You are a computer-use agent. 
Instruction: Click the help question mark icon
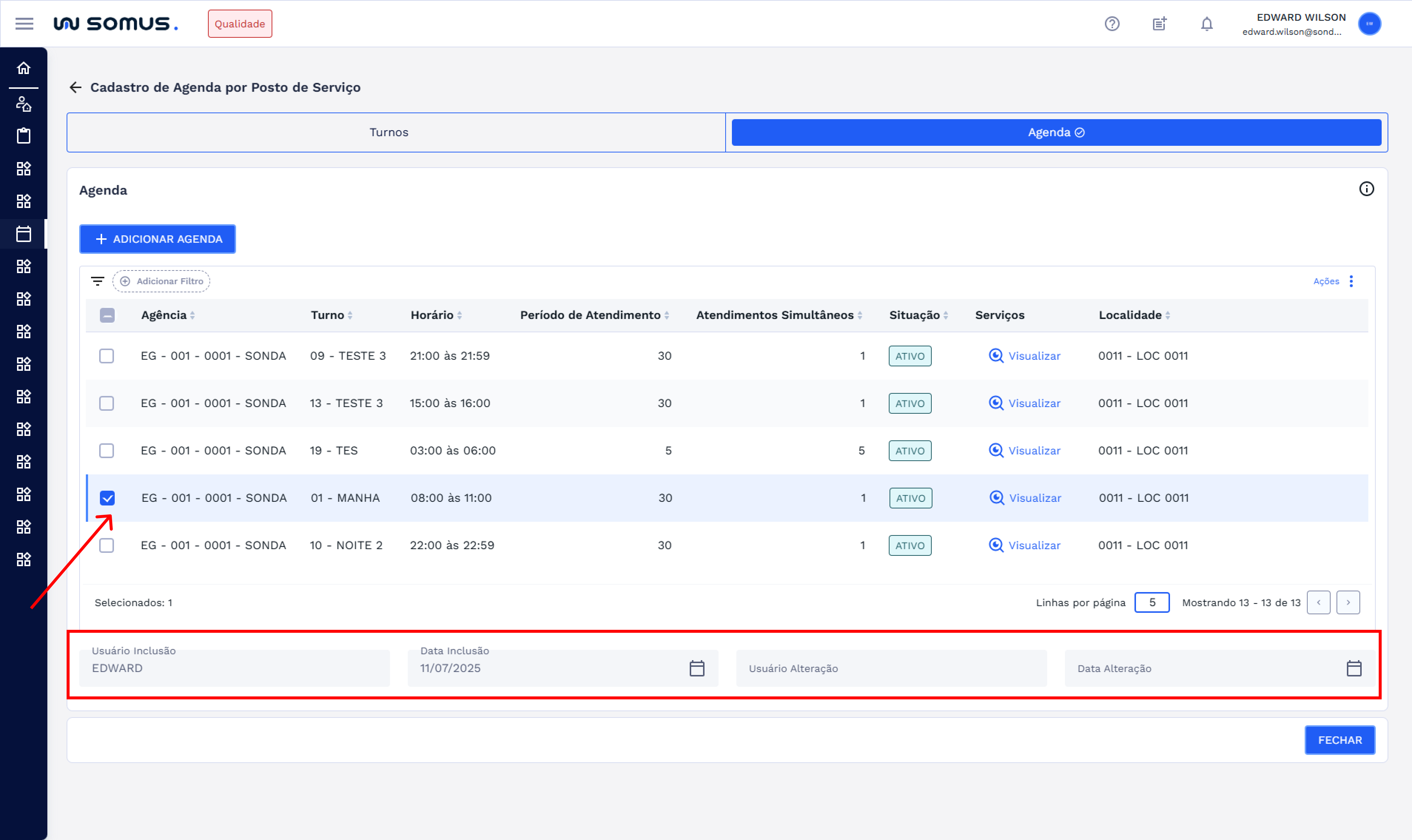coord(1112,24)
